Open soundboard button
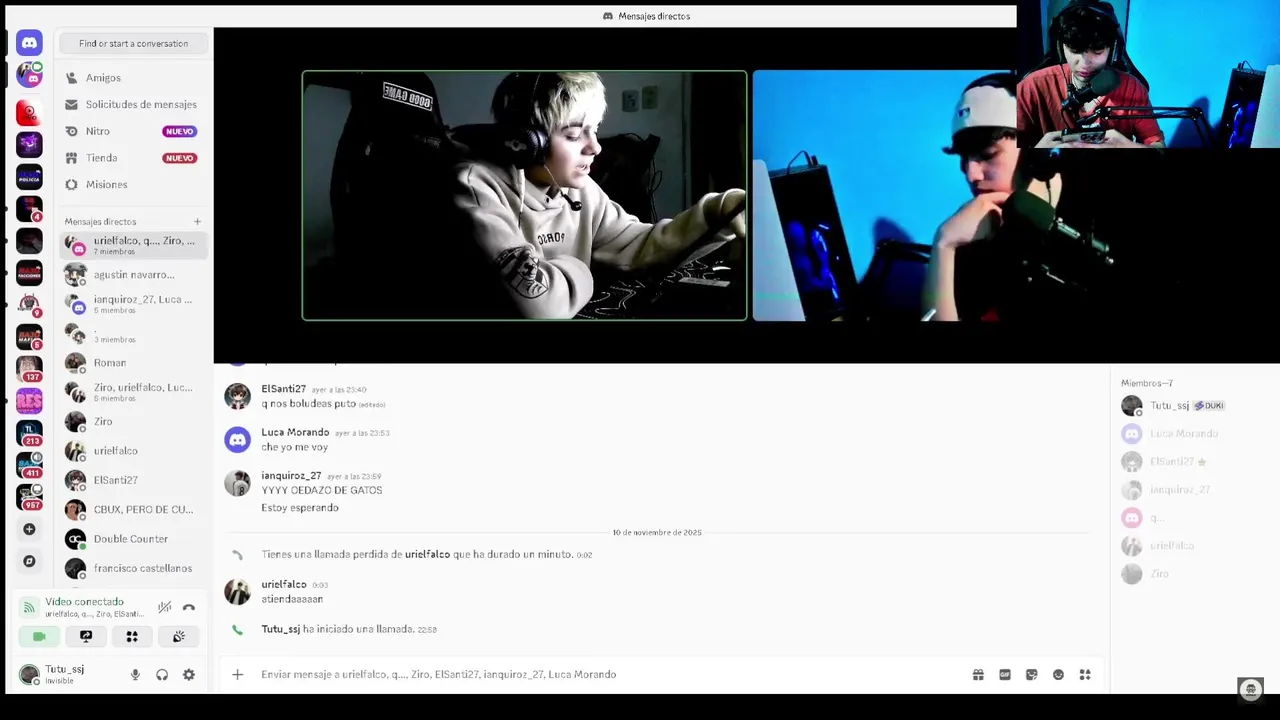Viewport: 1280px width, 720px height. click(178, 636)
